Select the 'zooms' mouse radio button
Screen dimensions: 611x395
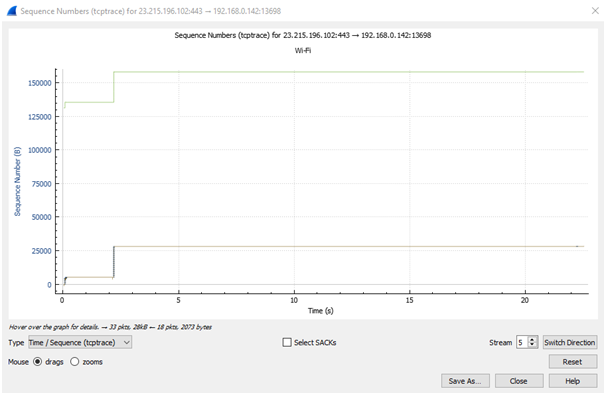pos(74,362)
